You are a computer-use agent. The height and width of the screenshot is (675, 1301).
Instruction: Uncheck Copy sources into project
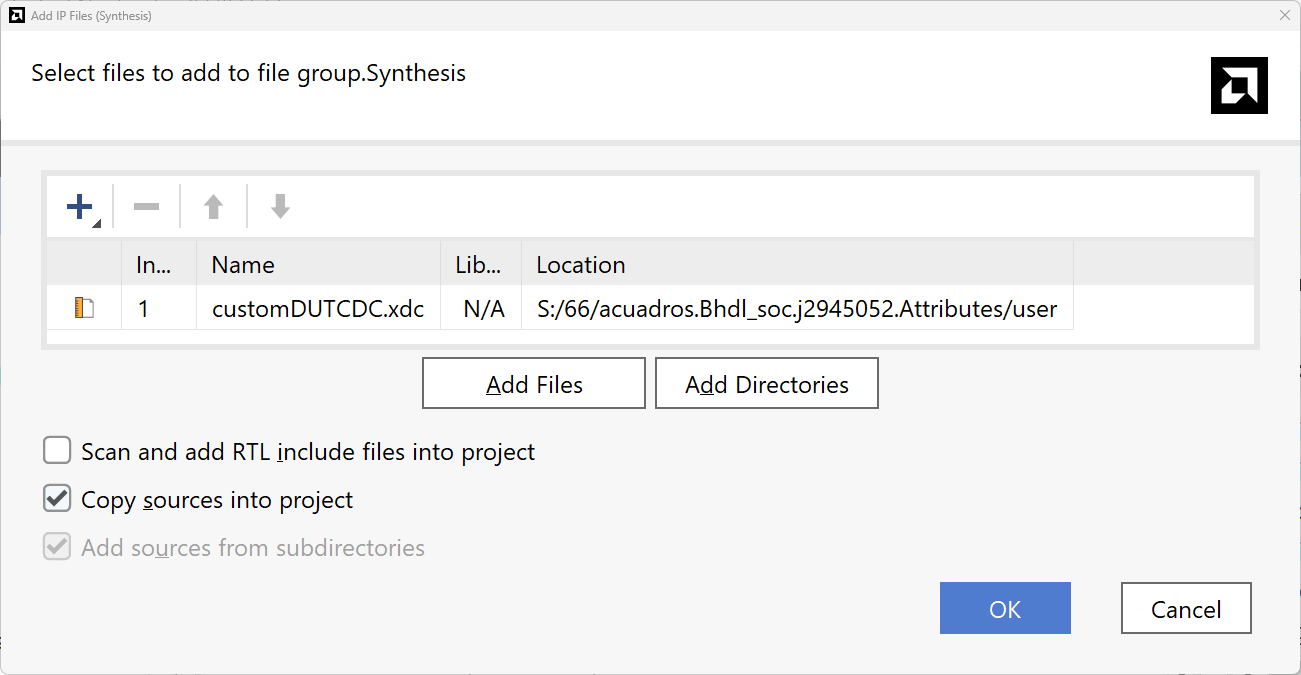click(x=57, y=499)
